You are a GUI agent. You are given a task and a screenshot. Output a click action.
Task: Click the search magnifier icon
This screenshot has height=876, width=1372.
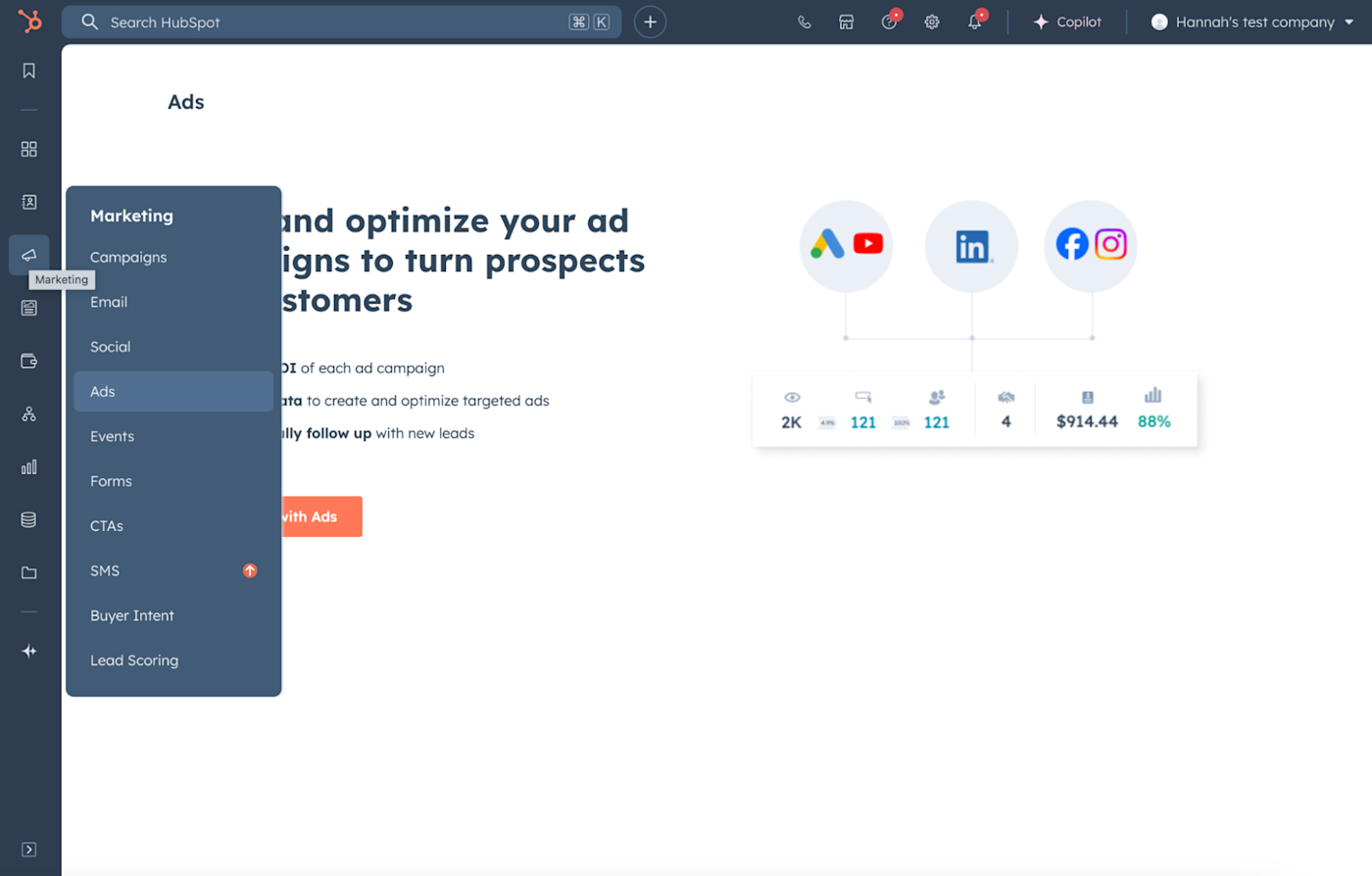(x=89, y=22)
